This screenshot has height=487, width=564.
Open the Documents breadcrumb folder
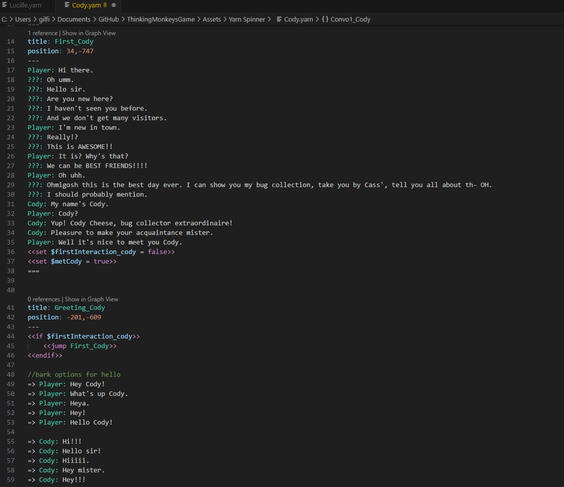[74, 19]
